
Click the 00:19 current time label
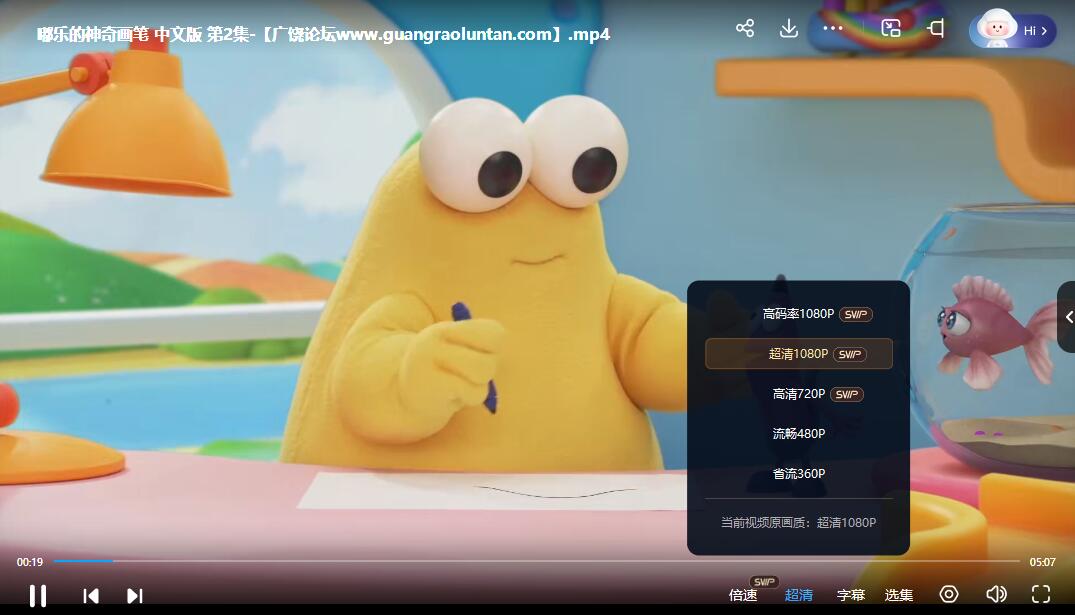tap(29, 562)
